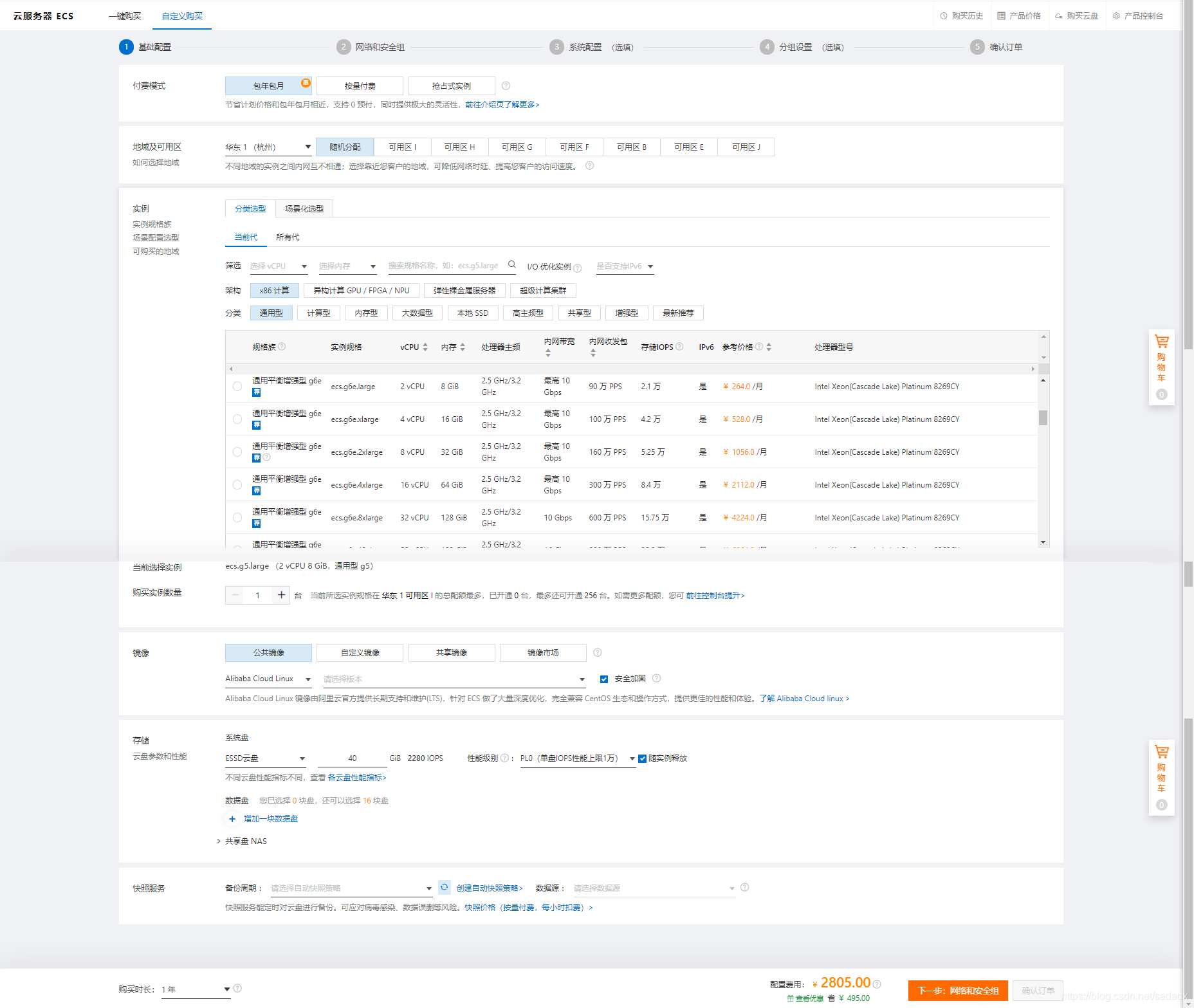
Task: Select the pay-as-you-go billing mode
Action: 360,86
